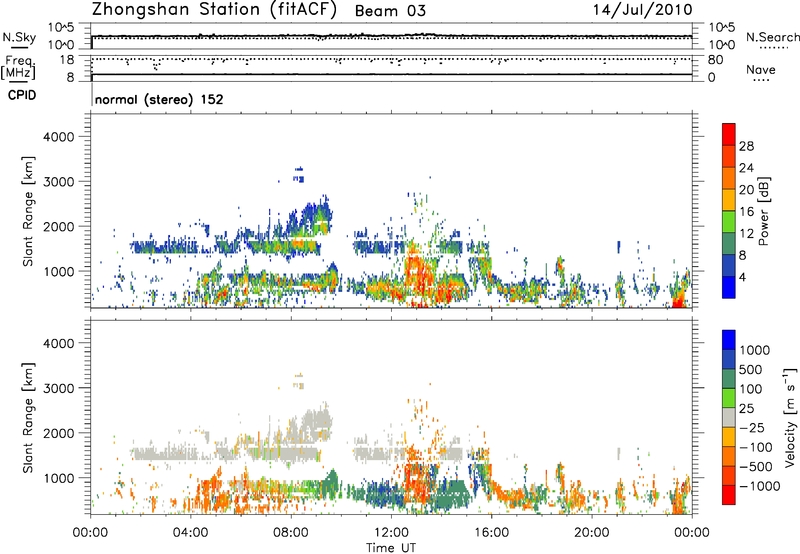Click the 2000 tick in velocity panel
The height and width of the screenshot is (554, 800).
coord(58,433)
